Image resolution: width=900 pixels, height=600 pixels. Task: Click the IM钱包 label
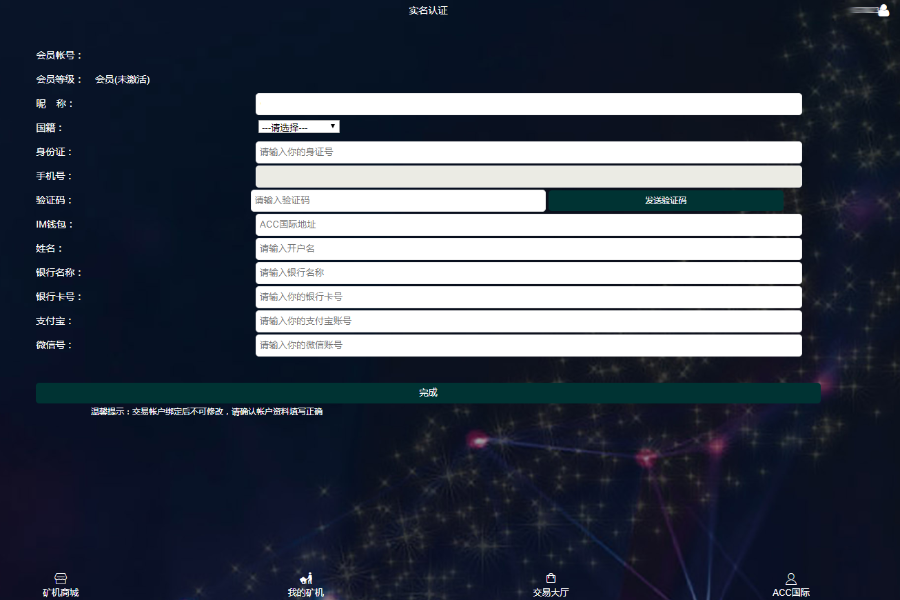pos(55,224)
